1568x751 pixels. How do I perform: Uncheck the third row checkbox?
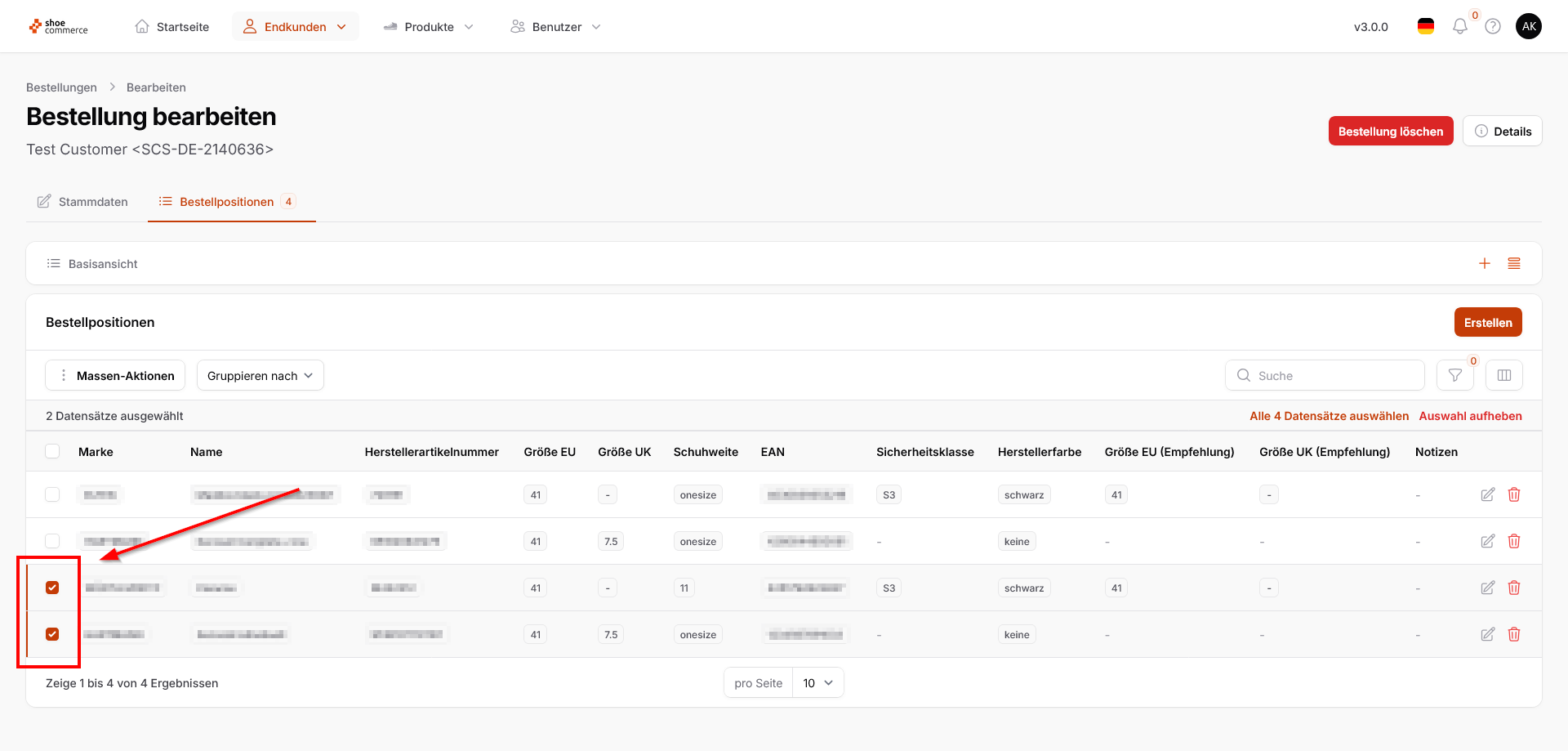52,588
